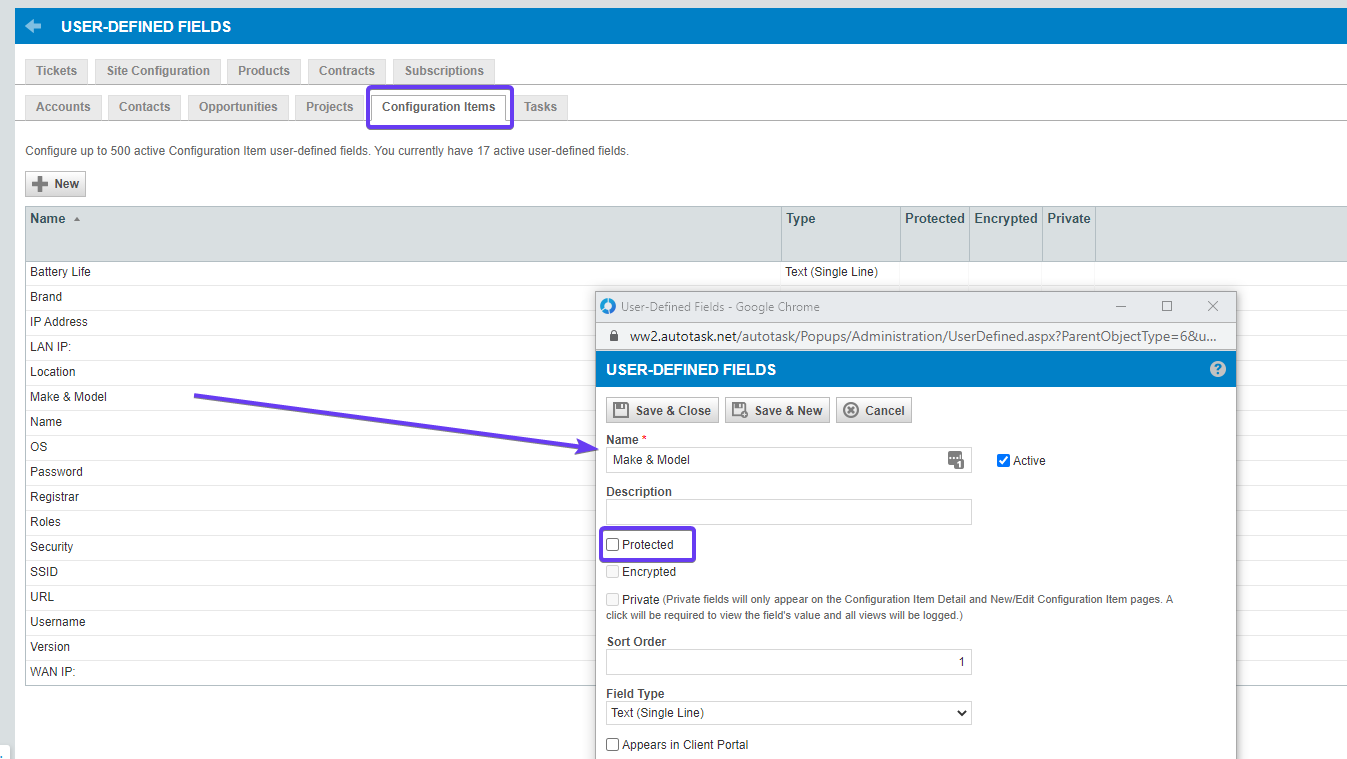Click the Cancel button

point(873,409)
